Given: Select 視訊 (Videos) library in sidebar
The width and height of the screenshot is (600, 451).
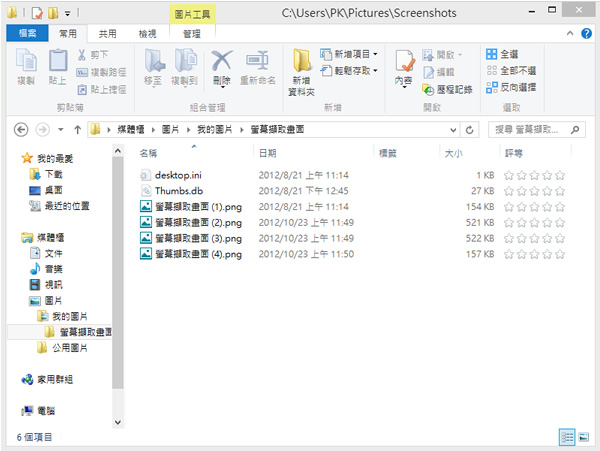Looking at the screenshot, I should pyautogui.click(x=46, y=285).
